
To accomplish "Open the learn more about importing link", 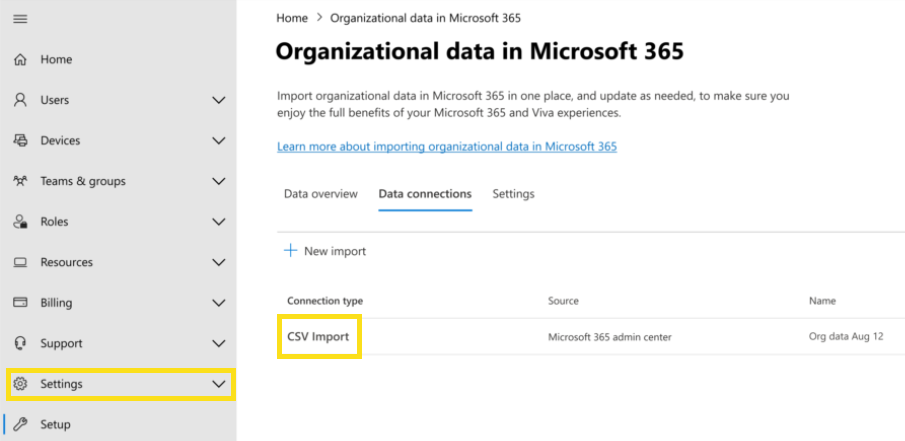I will tap(447, 147).
